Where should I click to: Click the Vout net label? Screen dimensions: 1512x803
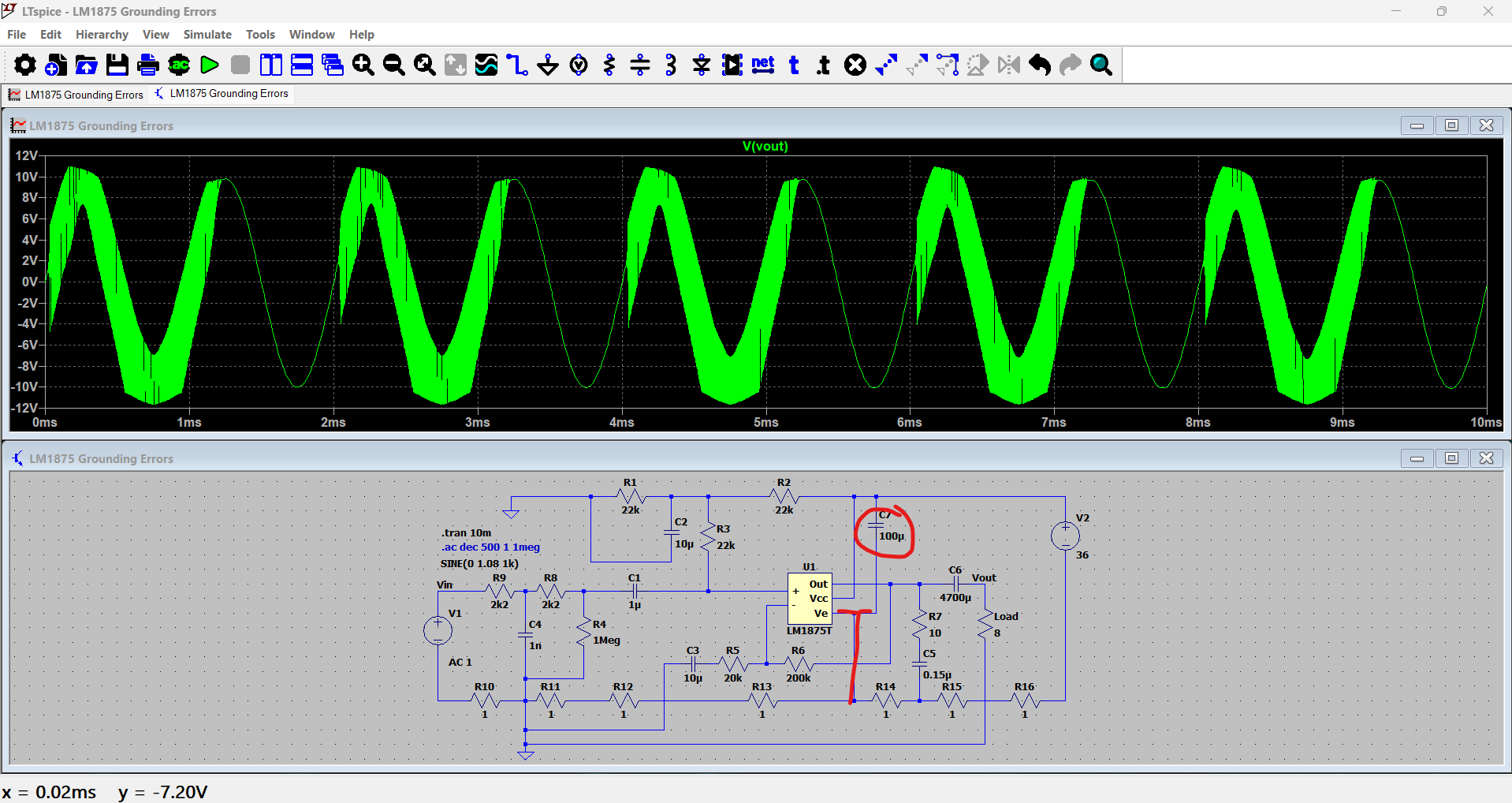pos(984,577)
